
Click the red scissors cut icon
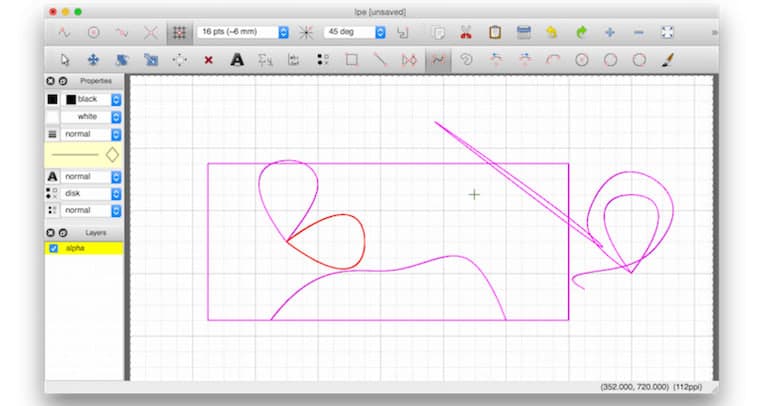tap(465, 32)
